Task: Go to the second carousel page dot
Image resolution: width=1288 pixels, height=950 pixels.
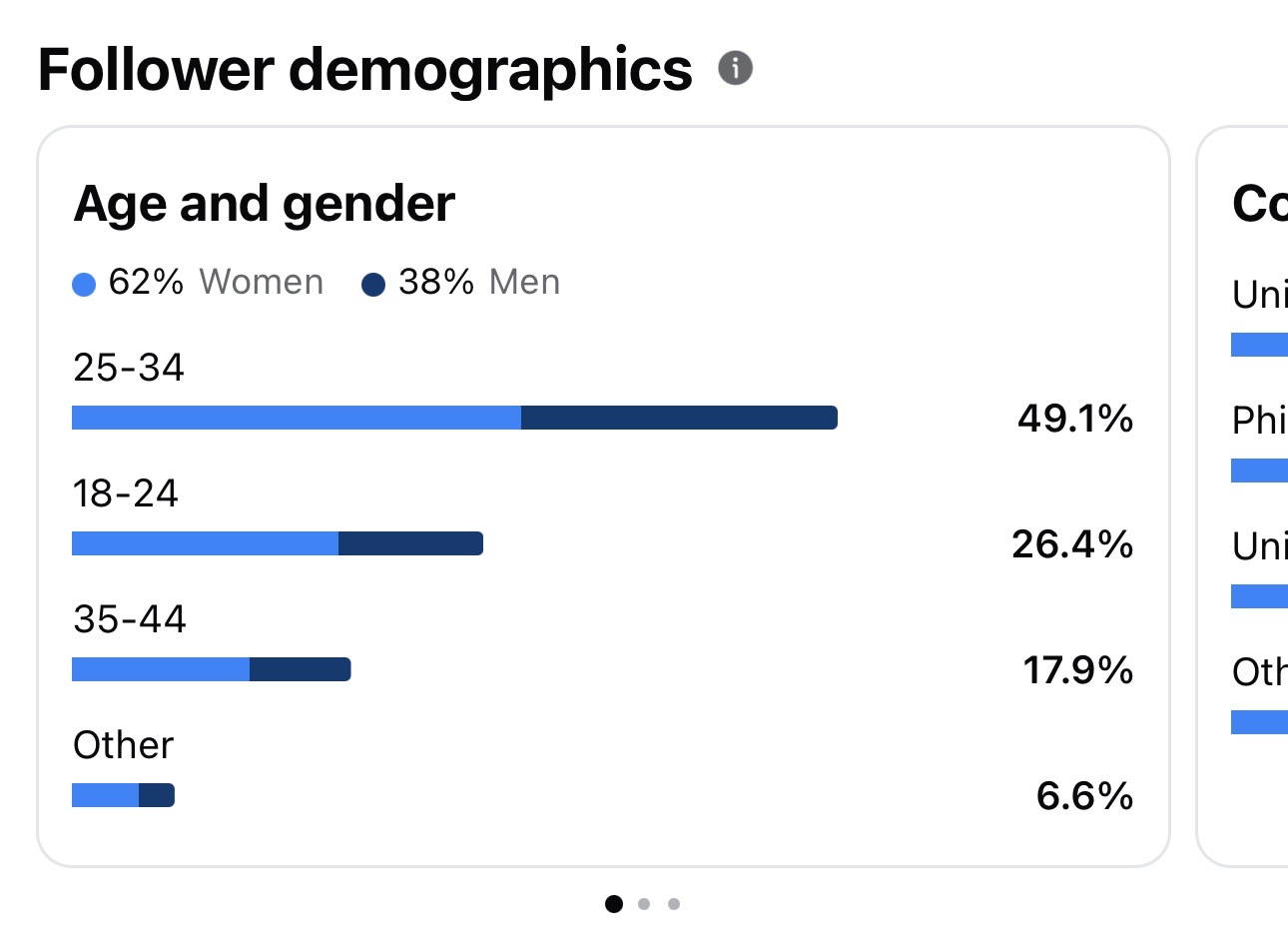Action: pyautogui.click(x=644, y=904)
